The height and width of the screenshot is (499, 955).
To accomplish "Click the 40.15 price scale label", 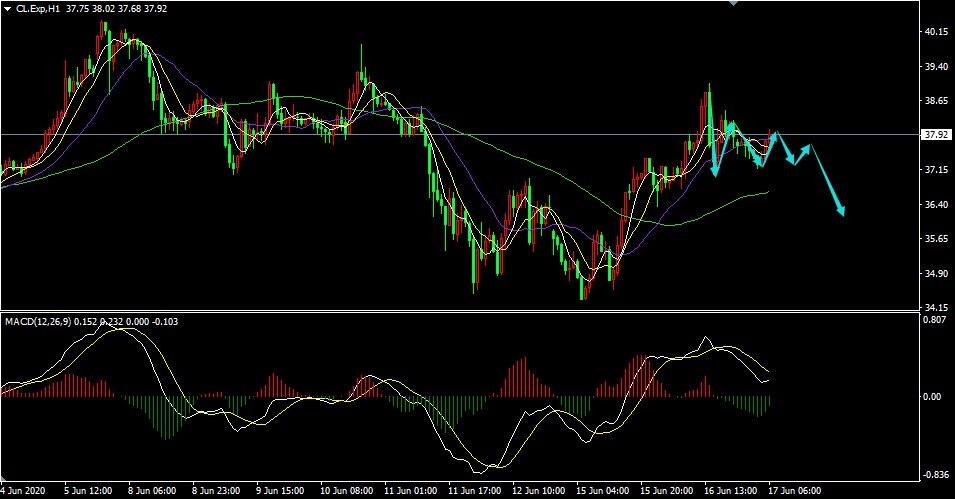I will coord(936,32).
